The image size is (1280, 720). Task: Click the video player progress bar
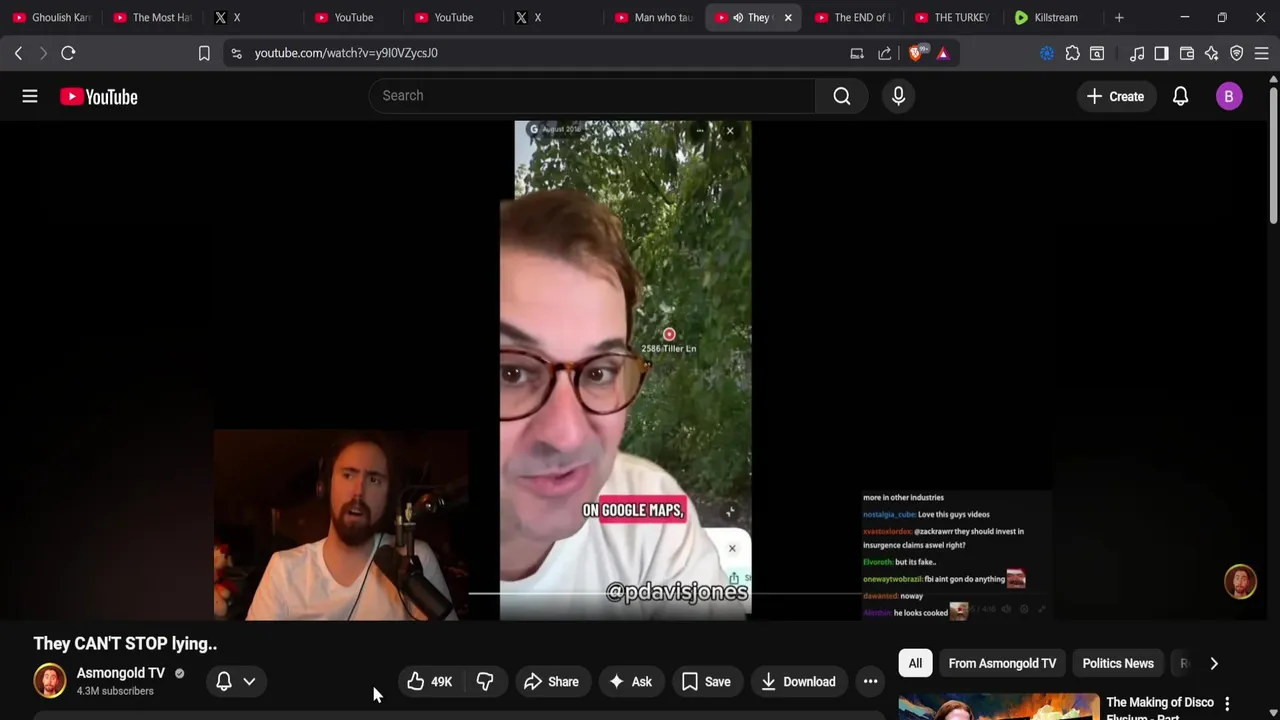tap(665, 593)
